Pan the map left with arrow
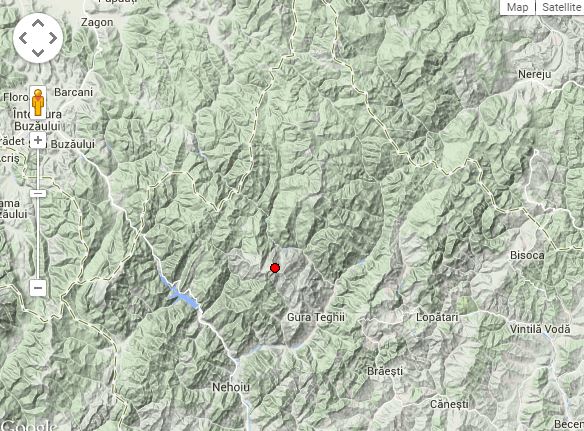Image resolution: width=584 pixels, height=431 pixels. pos(23,38)
